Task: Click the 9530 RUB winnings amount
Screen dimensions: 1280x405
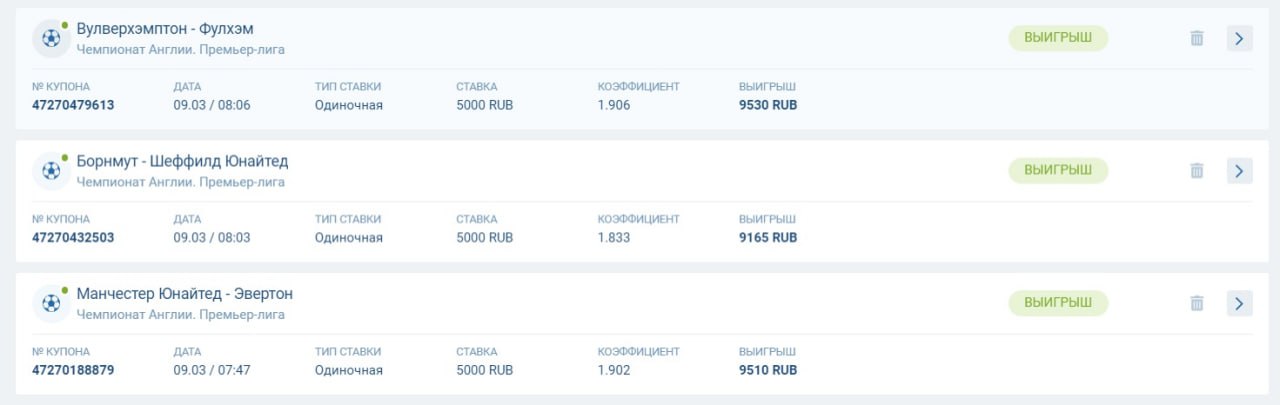Action: [767, 105]
